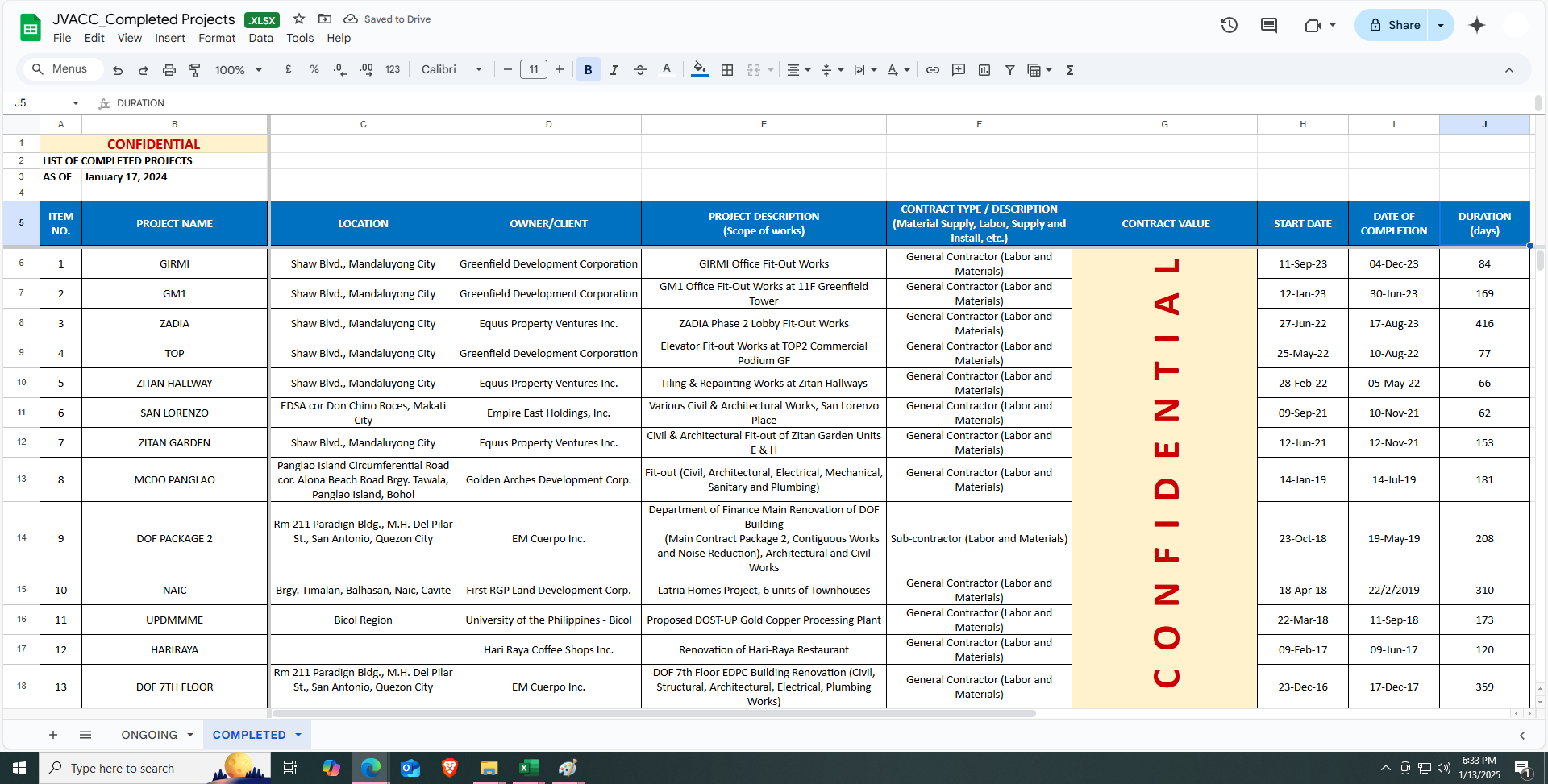Open the Format menu

point(217,38)
